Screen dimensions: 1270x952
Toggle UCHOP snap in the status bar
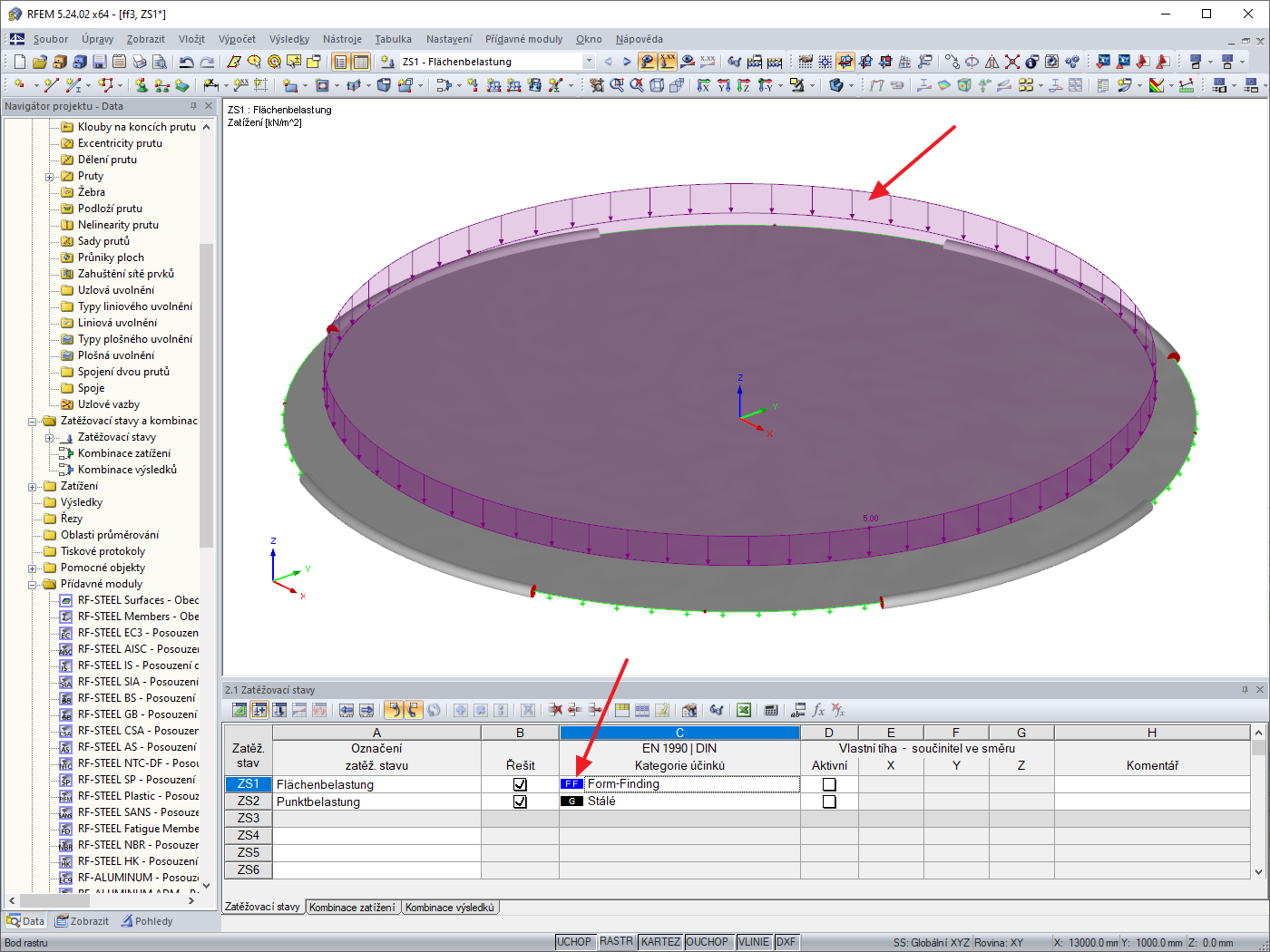click(x=574, y=942)
